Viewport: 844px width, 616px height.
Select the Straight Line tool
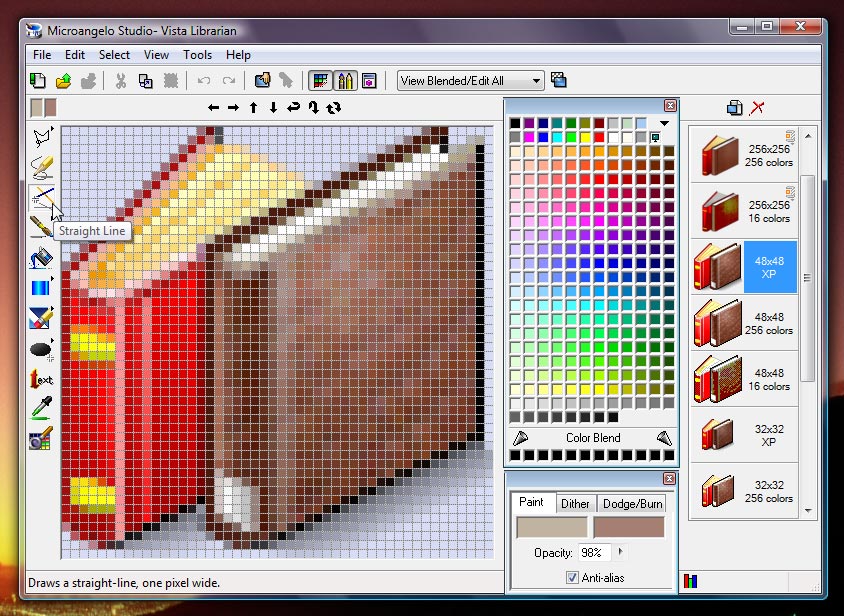tap(40, 198)
